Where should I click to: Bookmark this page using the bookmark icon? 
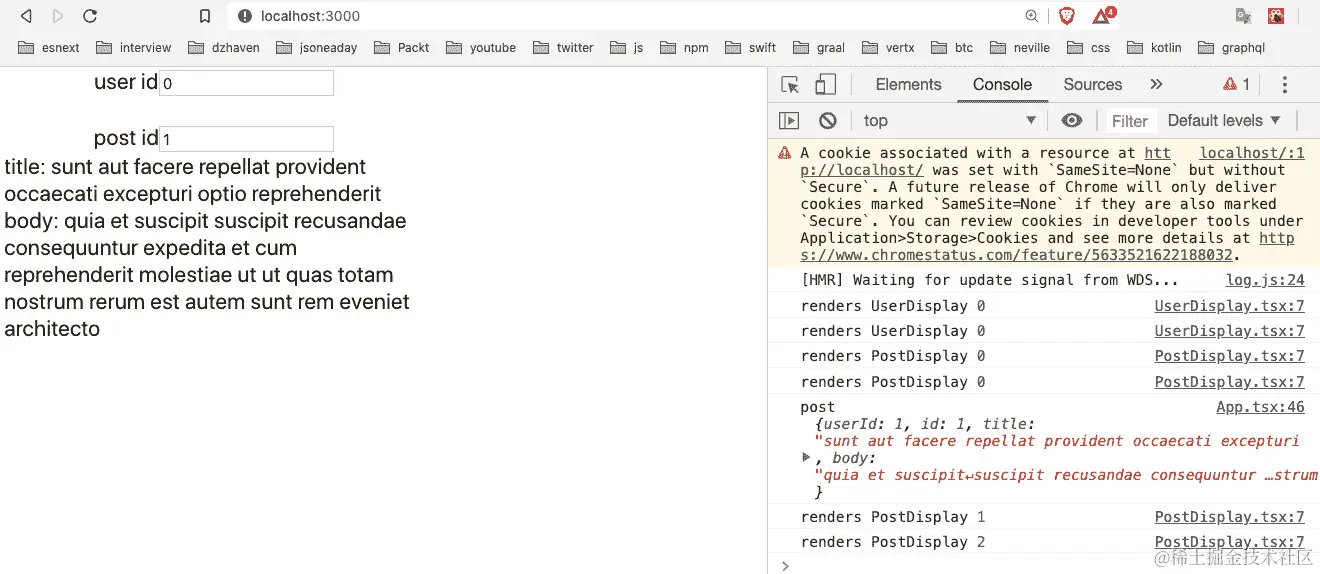[205, 16]
